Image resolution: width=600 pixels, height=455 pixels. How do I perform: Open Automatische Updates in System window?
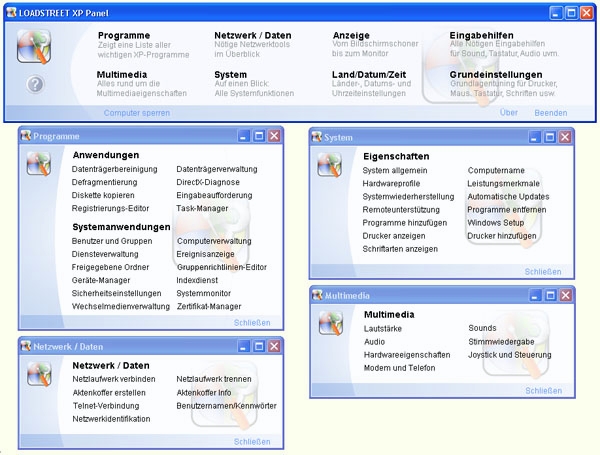click(x=508, y=197)
